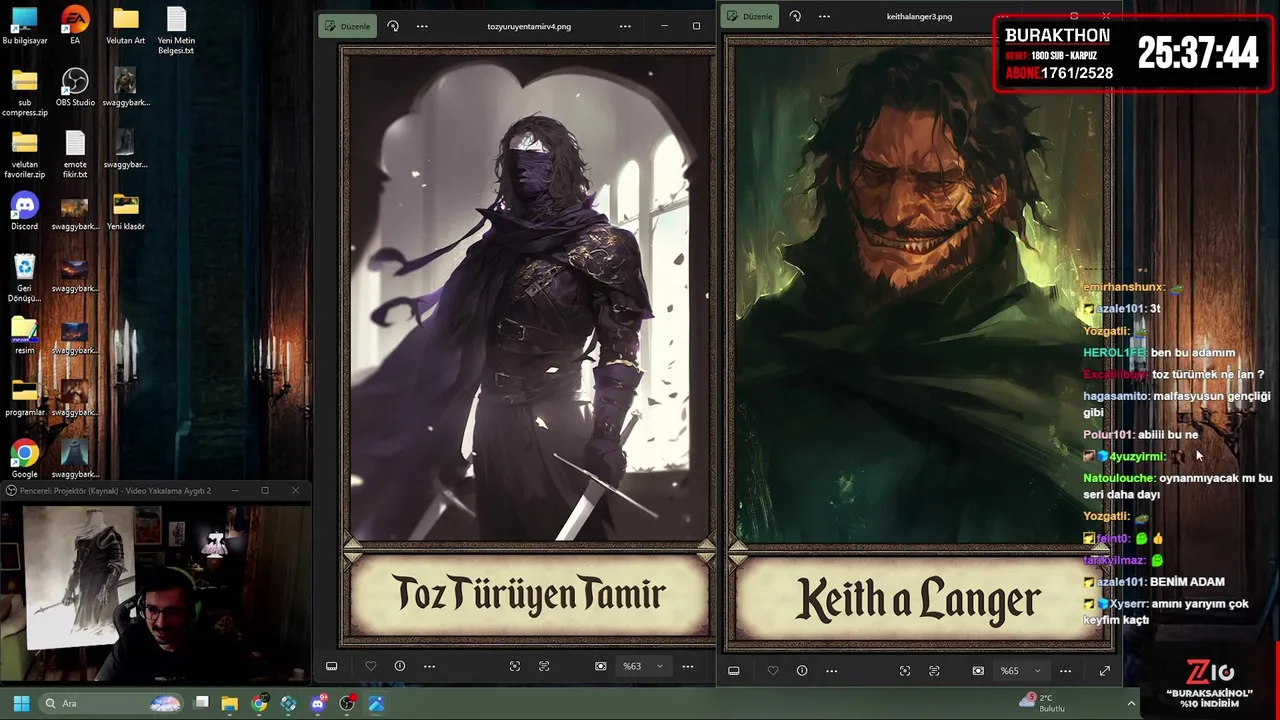The image size is (1280, 720).
Task: Open bottom-right ellipsis menu in tozyuruyentamir window
Action: point(687,666)
